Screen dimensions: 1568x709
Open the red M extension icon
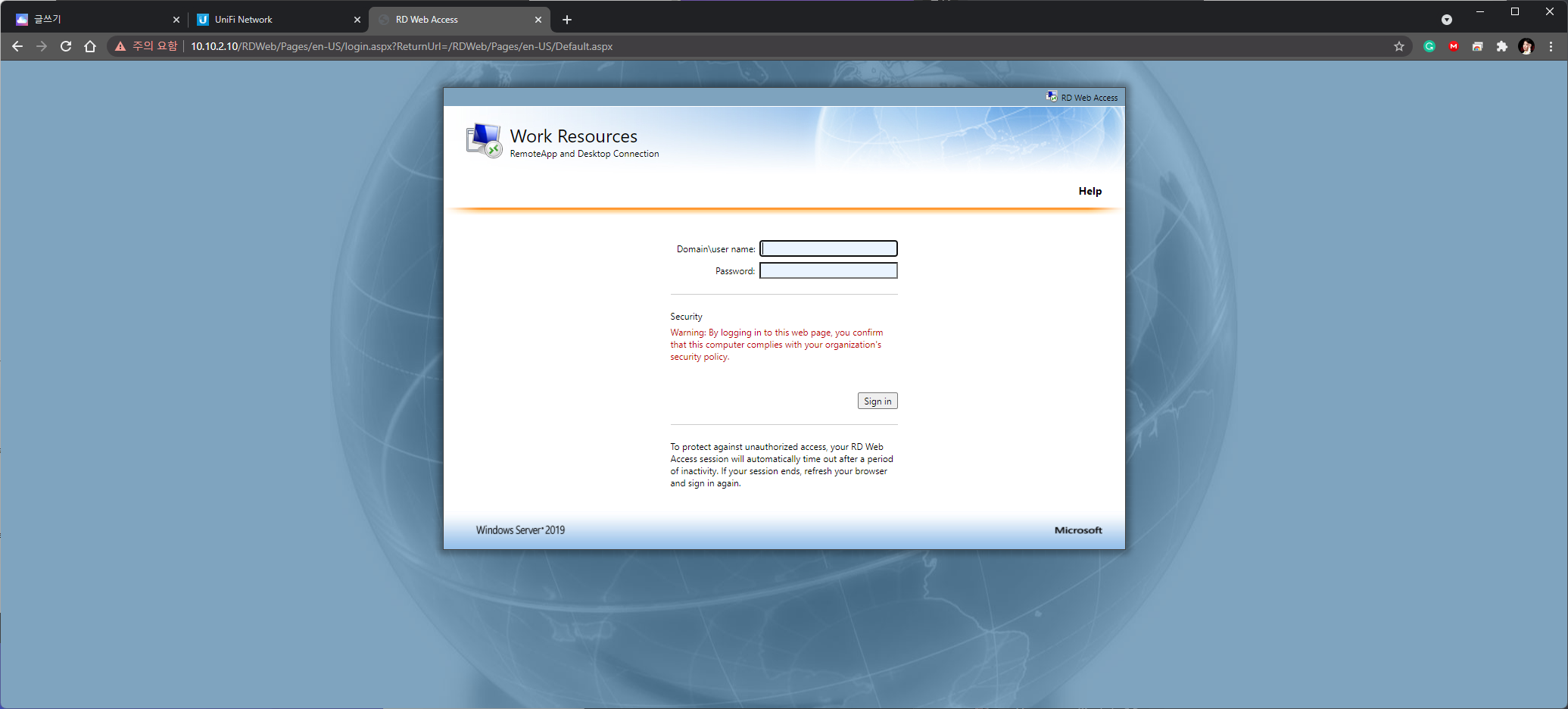1454,46
